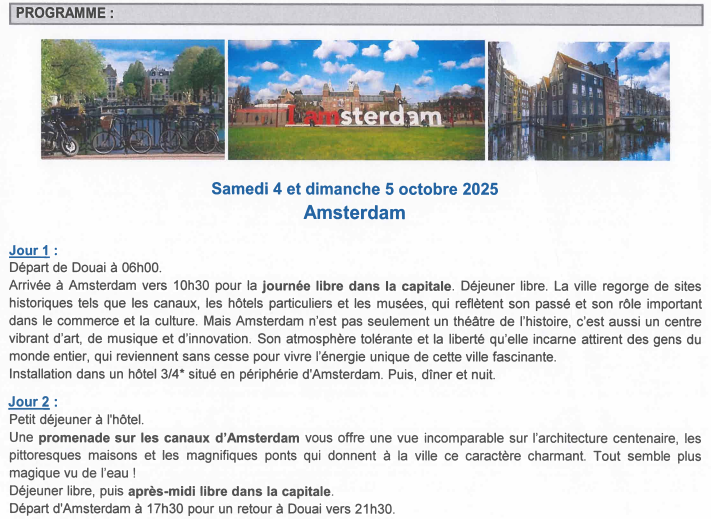Click the line Départ d'Amsterdam à 17h30
This screenshot has width=711, height=519.
(202, 509)
